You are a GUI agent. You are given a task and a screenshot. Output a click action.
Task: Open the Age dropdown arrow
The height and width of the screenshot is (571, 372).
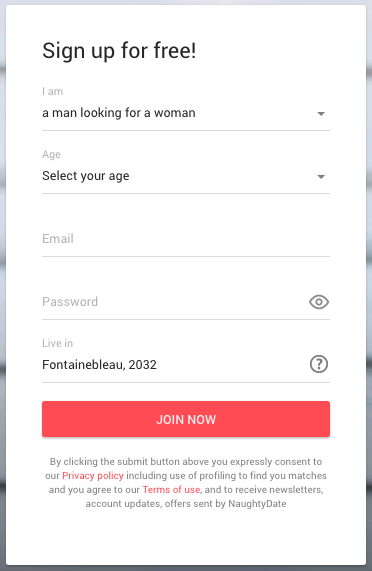tap(321, 177)
